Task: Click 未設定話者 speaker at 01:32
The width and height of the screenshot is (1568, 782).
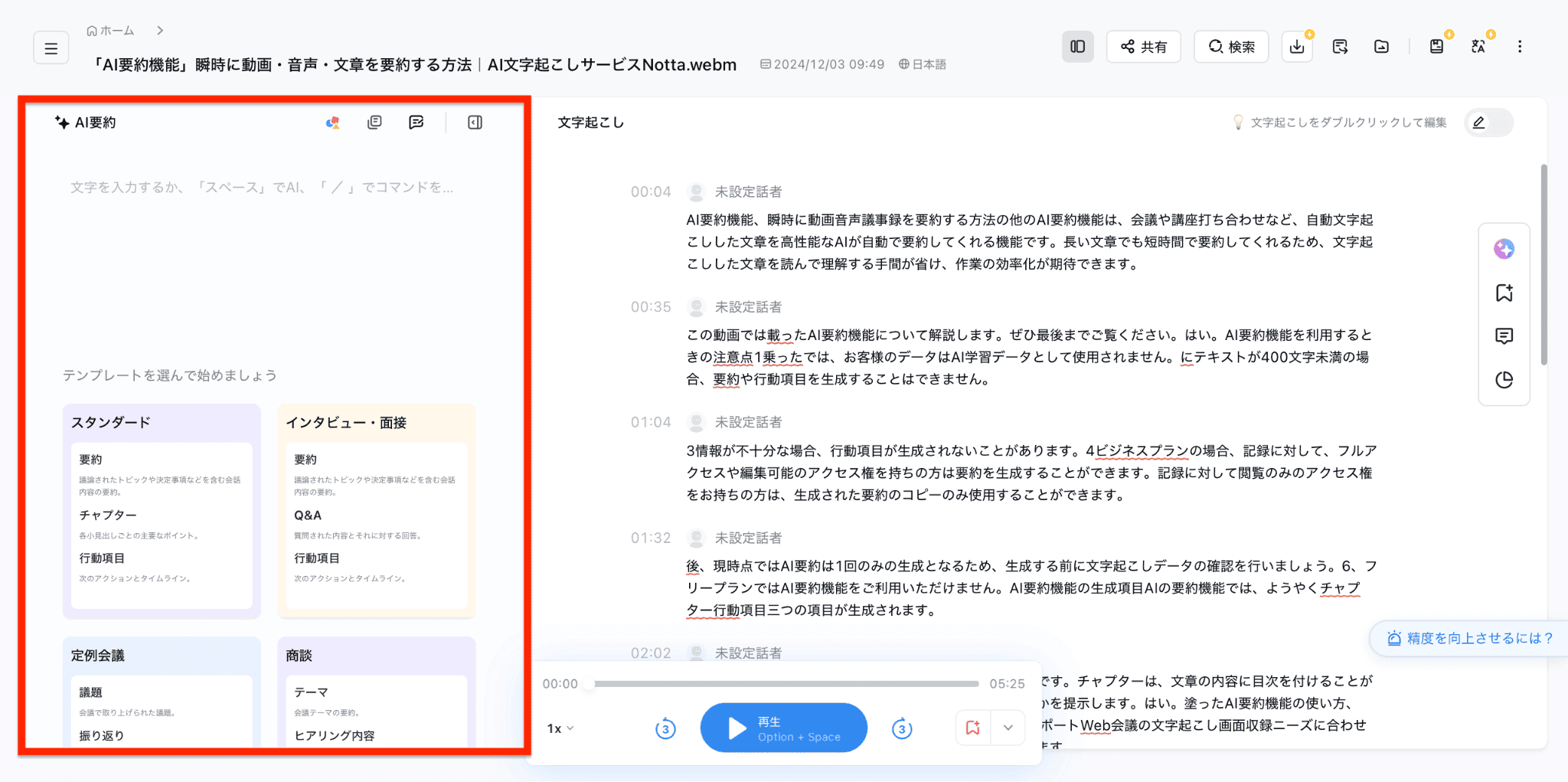Action: 748,538
